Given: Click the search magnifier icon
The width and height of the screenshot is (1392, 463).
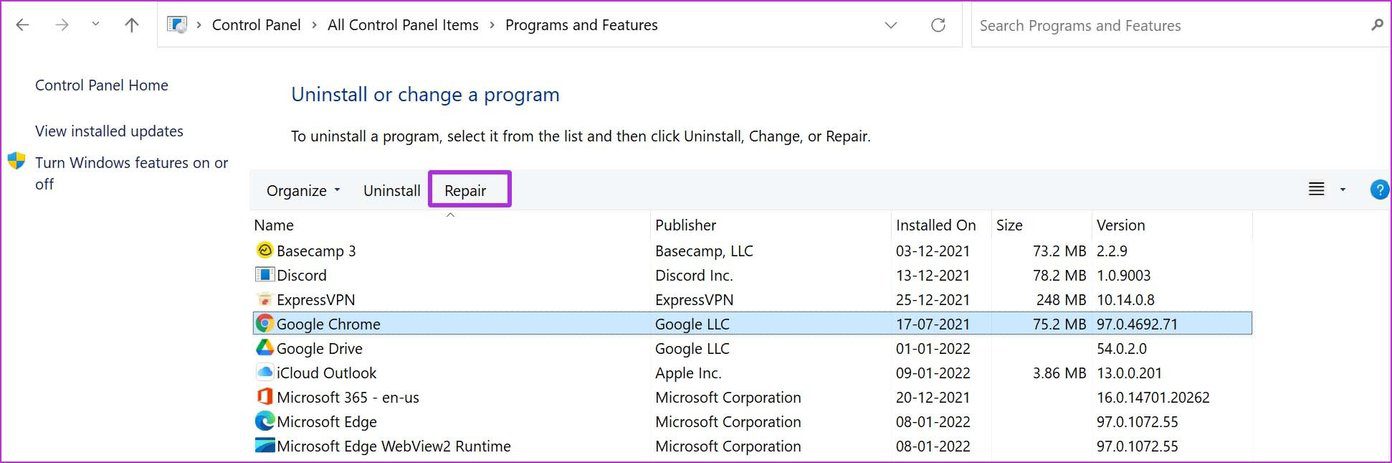Looking at the screenshot, I should pos(1378,26).
